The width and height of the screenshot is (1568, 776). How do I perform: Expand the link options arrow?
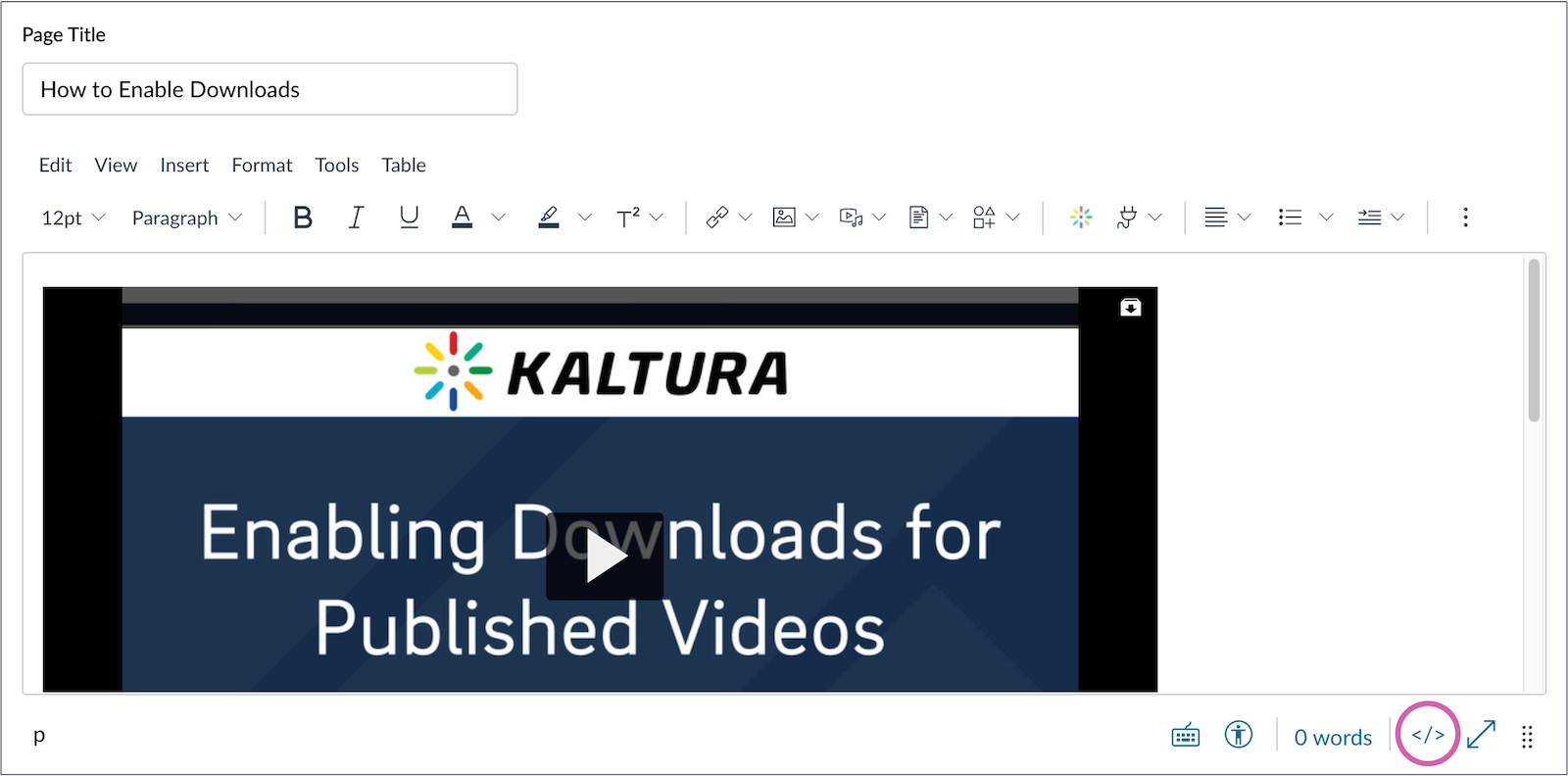746,218
